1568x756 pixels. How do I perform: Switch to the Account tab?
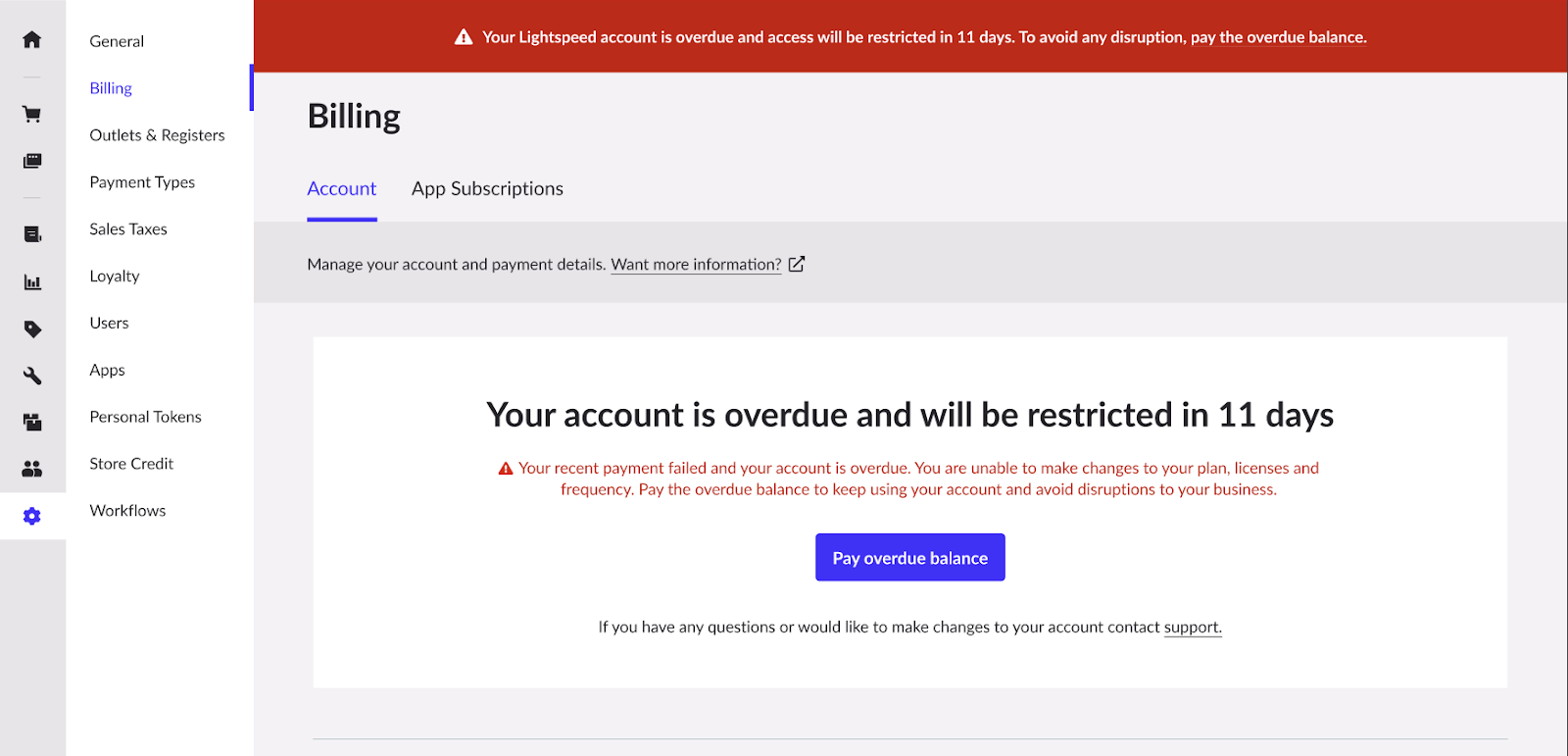coord(341,188)
